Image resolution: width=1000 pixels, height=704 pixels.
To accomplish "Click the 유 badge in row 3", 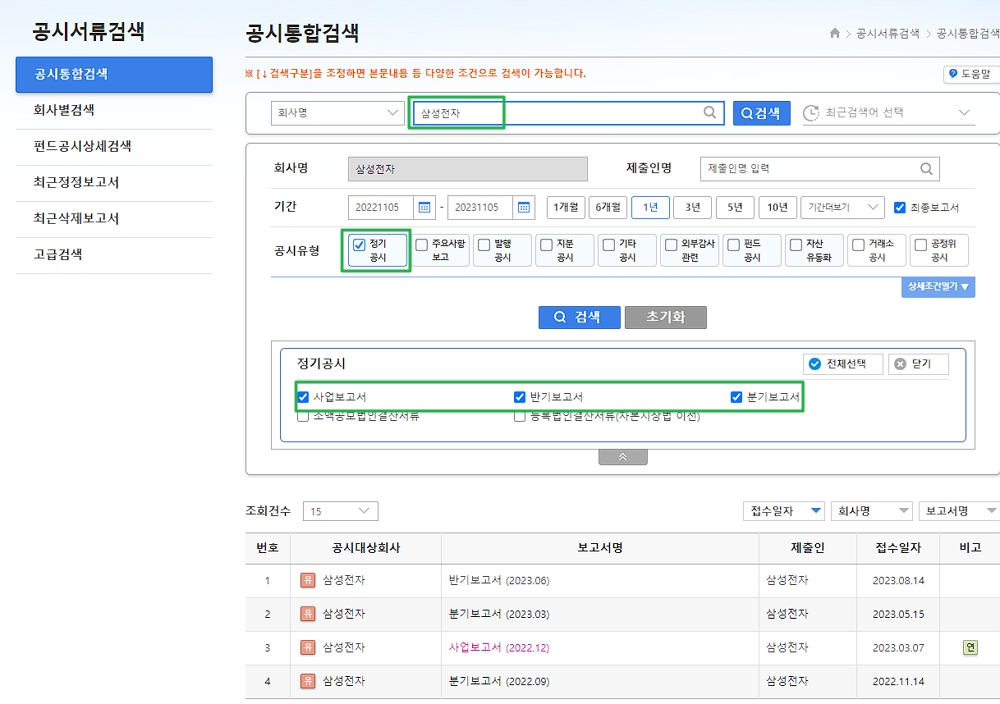I will coord(307,647).
